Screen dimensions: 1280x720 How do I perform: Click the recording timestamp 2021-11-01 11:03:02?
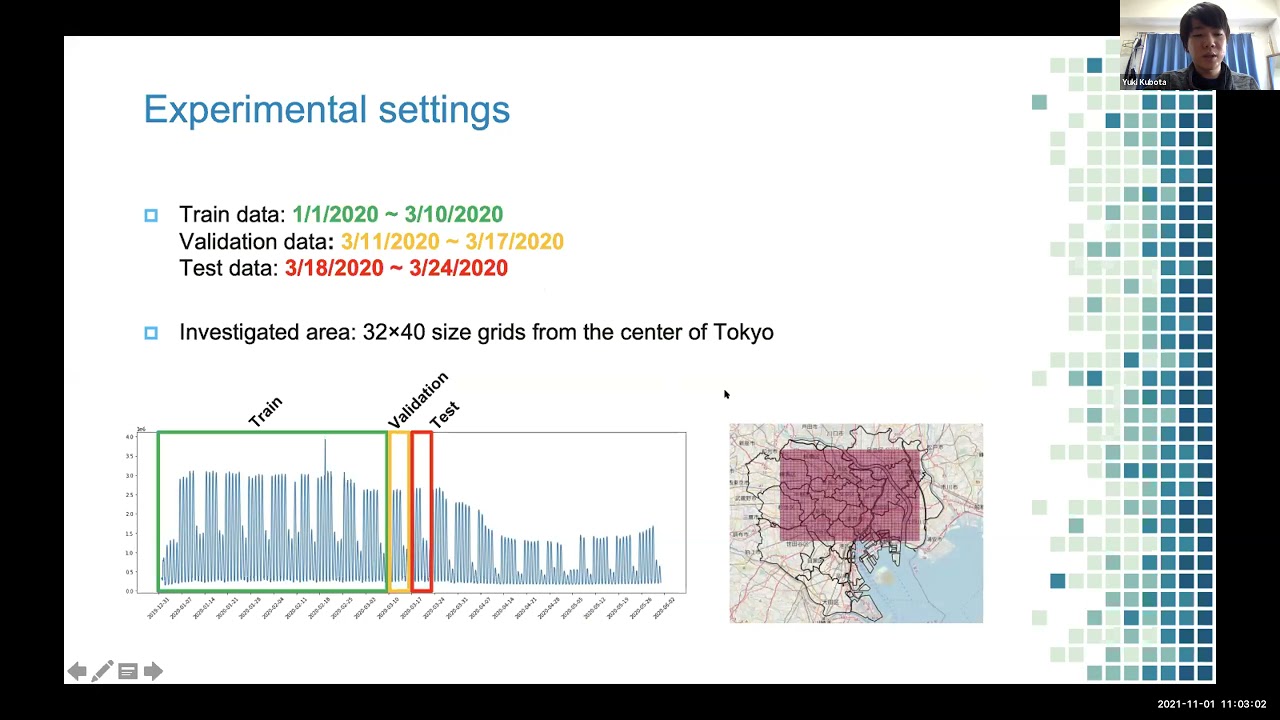coord(1211,704)
